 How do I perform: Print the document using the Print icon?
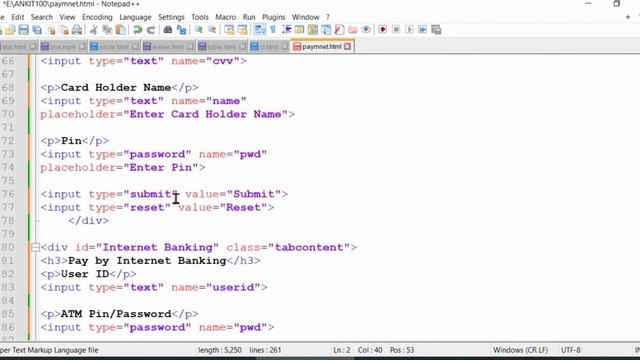[x=77, y=30]
